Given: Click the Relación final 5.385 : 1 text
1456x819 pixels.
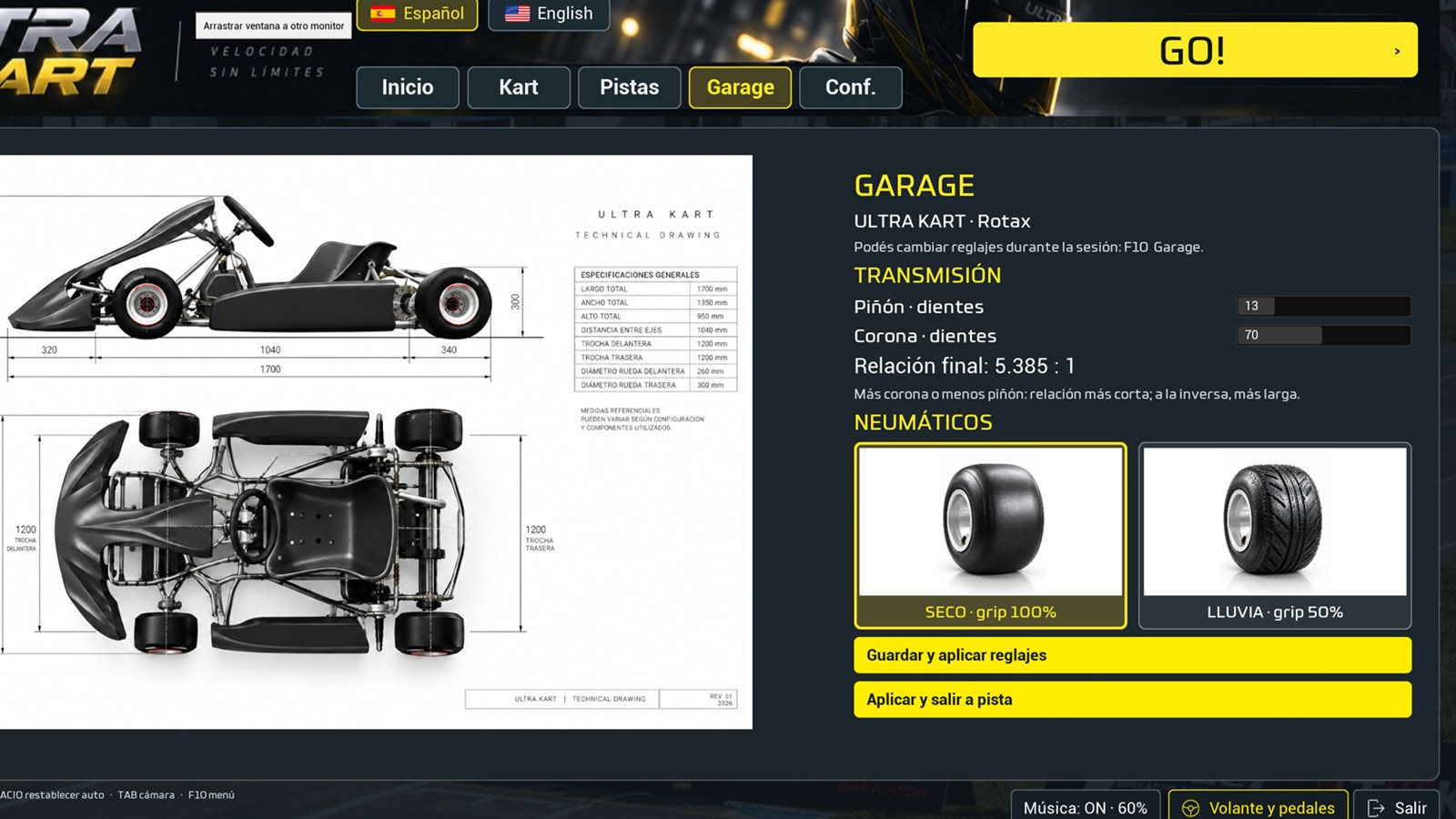Looking at the screenshot, I should 965,366.
